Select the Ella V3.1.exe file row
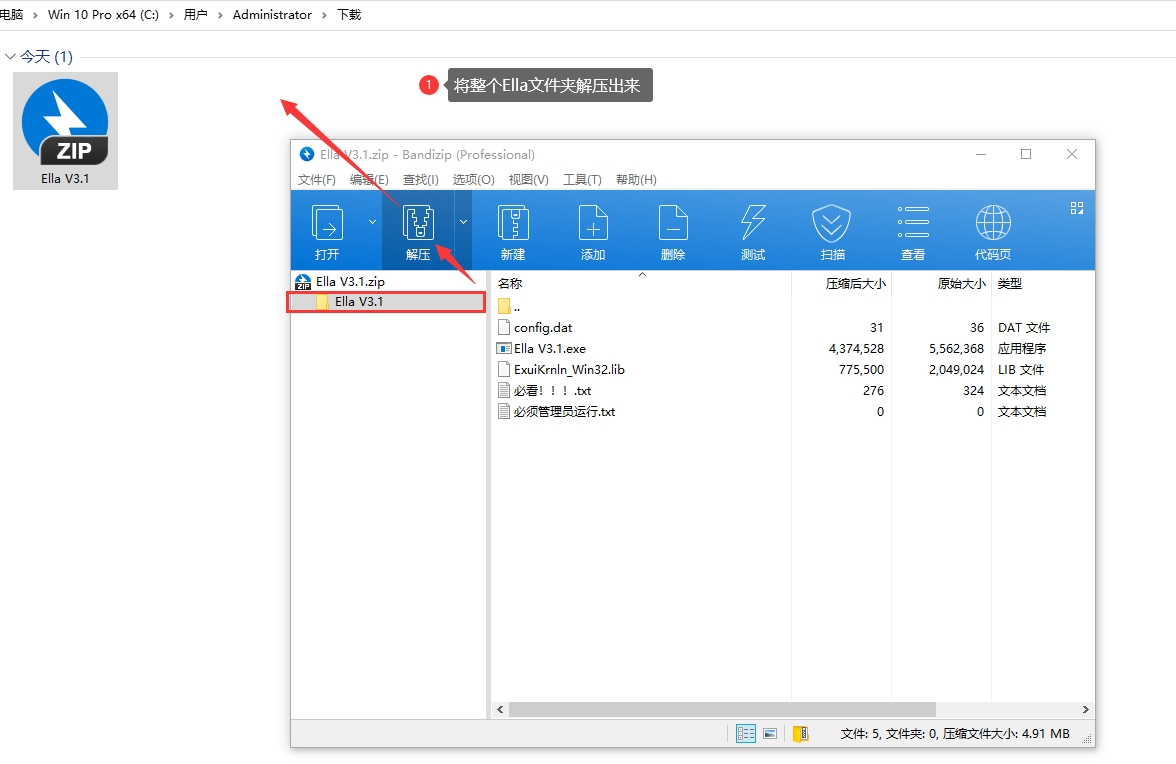Viewport: 1176px width, 764px height. tap(549, 349)
